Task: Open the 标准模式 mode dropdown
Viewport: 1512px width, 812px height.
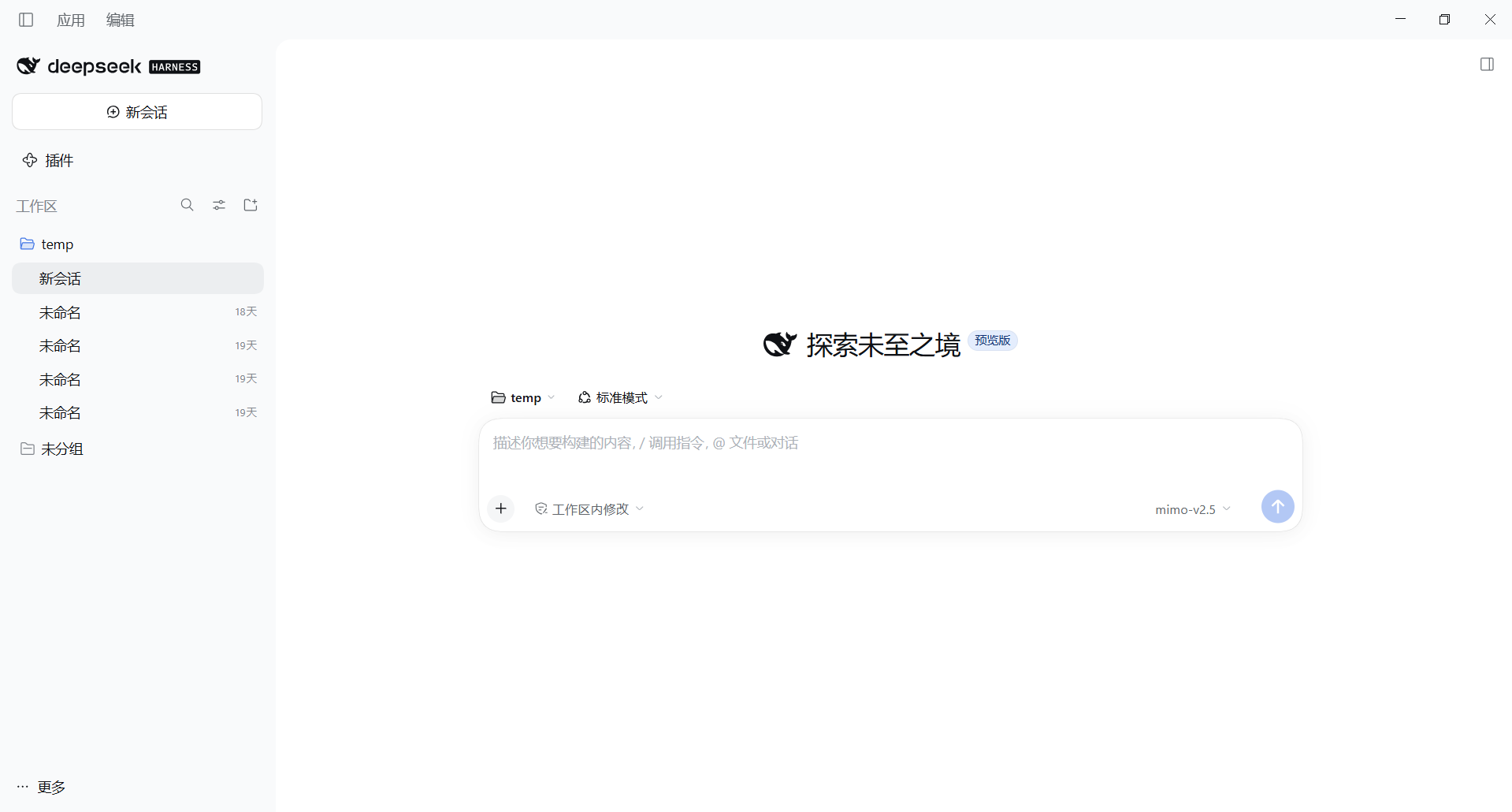Action: point(620,397)
